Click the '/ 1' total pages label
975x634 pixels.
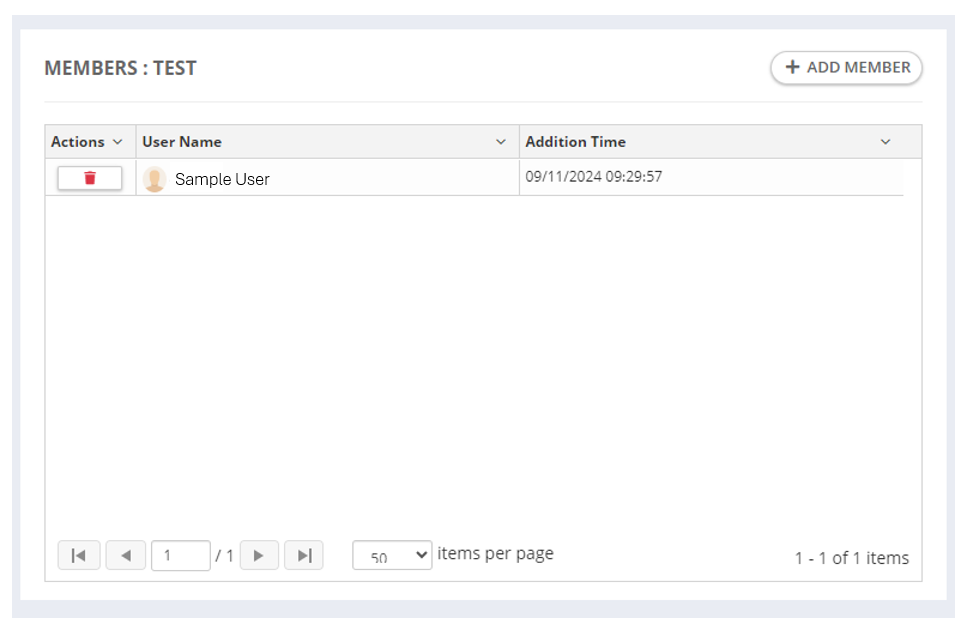click(x=224, y=555)
